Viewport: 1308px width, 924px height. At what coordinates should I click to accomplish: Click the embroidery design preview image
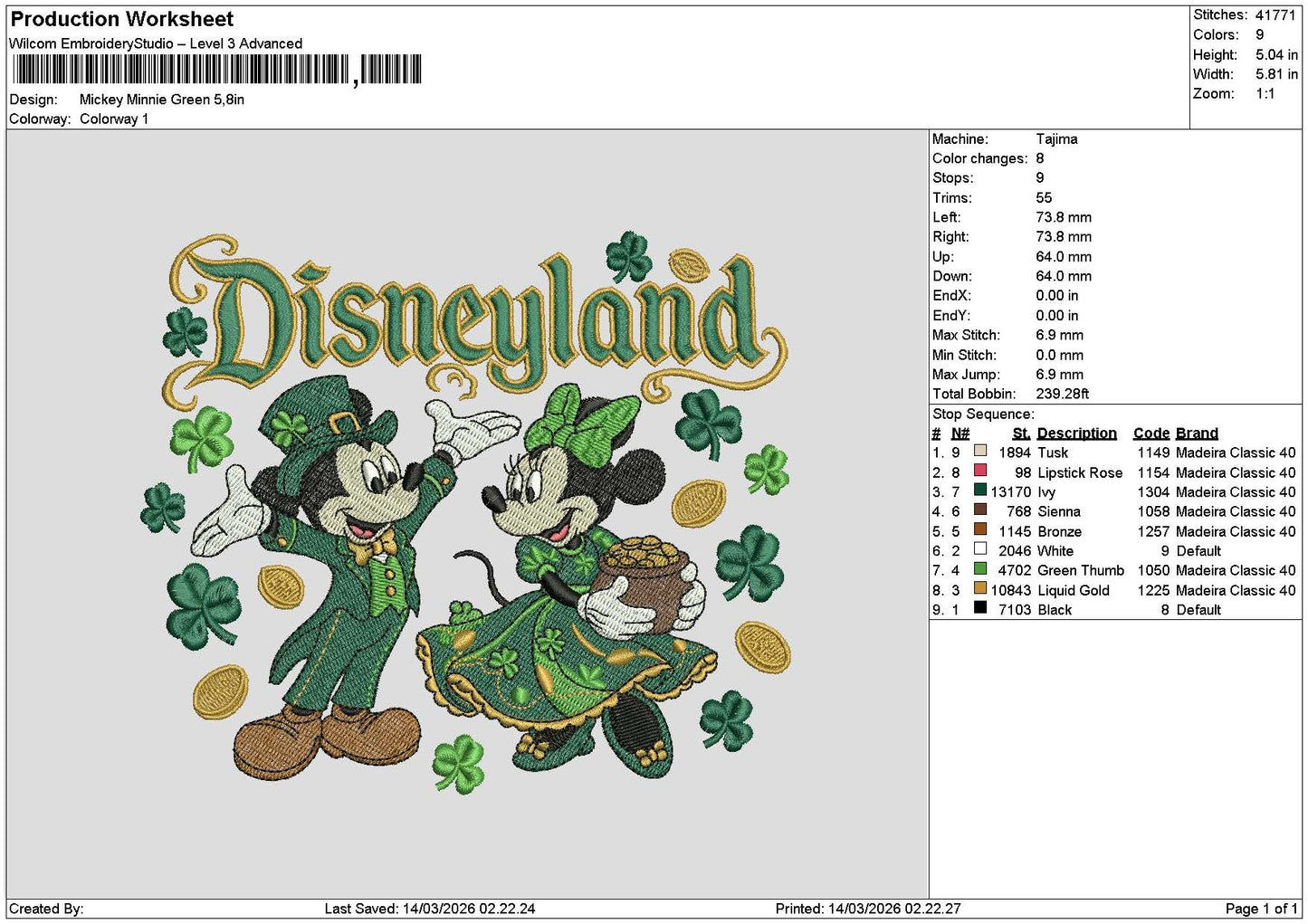[x=467, y=516]
